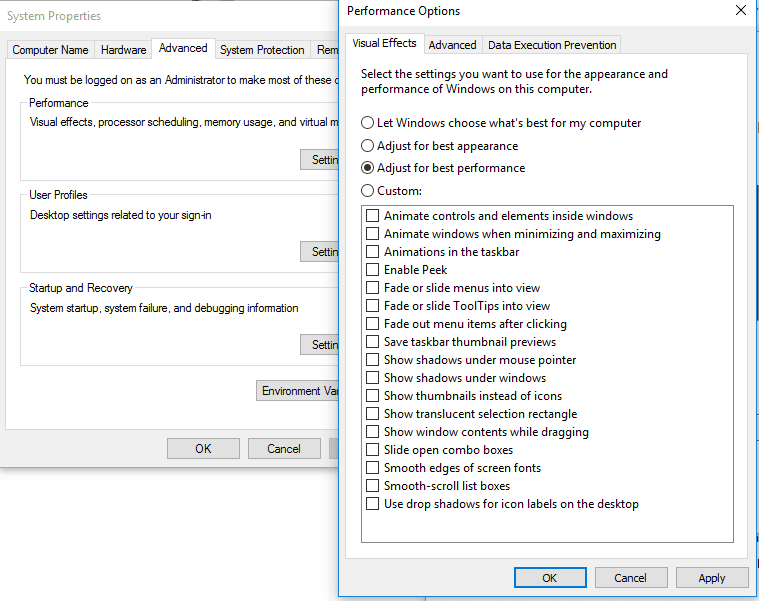Screen dimensions: 759x601
Task: Click OK in System Properties window
Action: (x=203, y=449)
